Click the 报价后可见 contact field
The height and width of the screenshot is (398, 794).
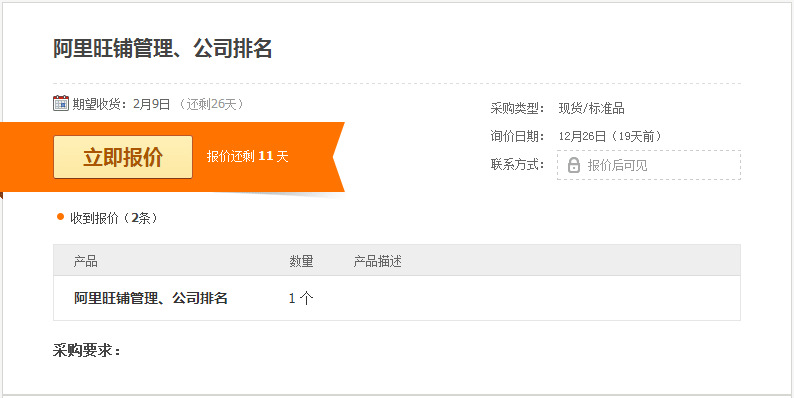pos(649,165)
